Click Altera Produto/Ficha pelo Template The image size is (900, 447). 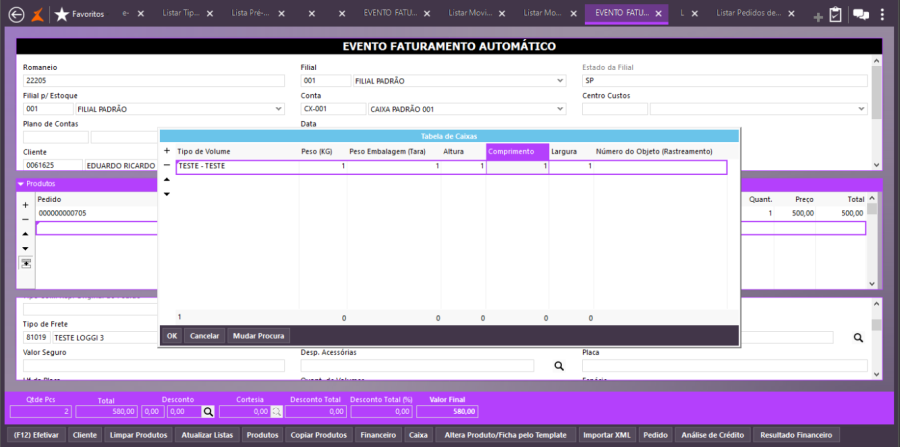pyautogui.click(x=505, y=435)
